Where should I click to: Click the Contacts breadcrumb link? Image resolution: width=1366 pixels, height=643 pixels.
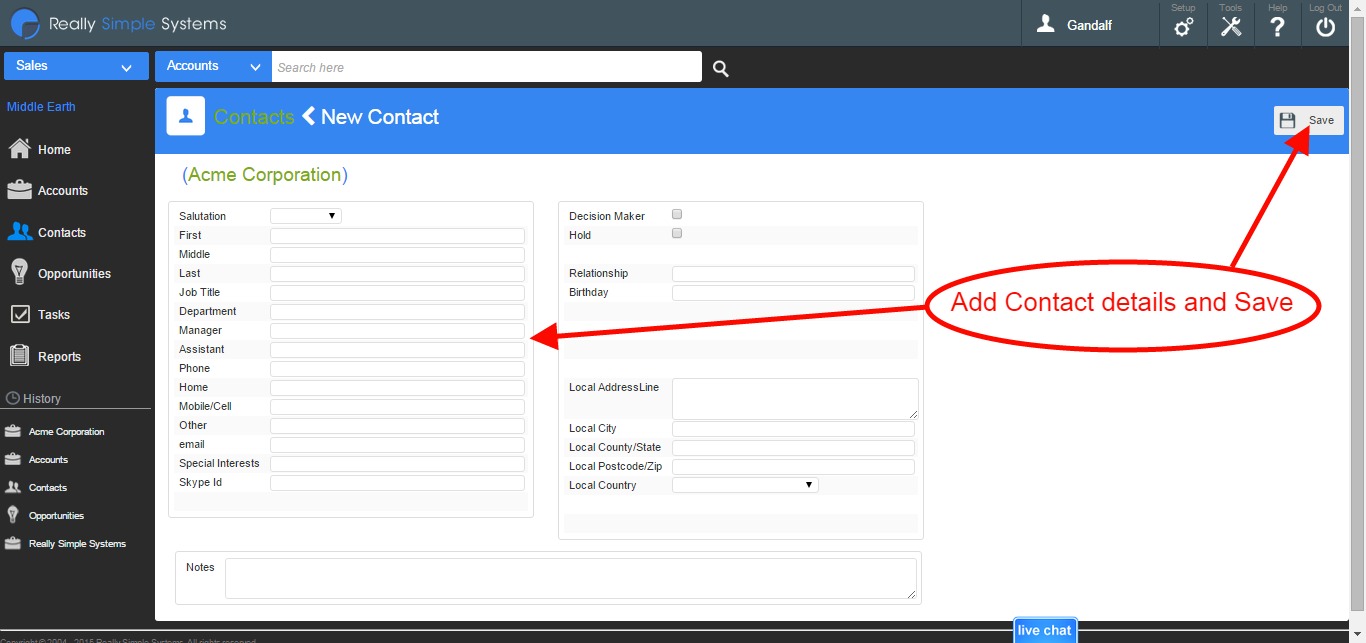pyautogui.click(x=254, y=117)
